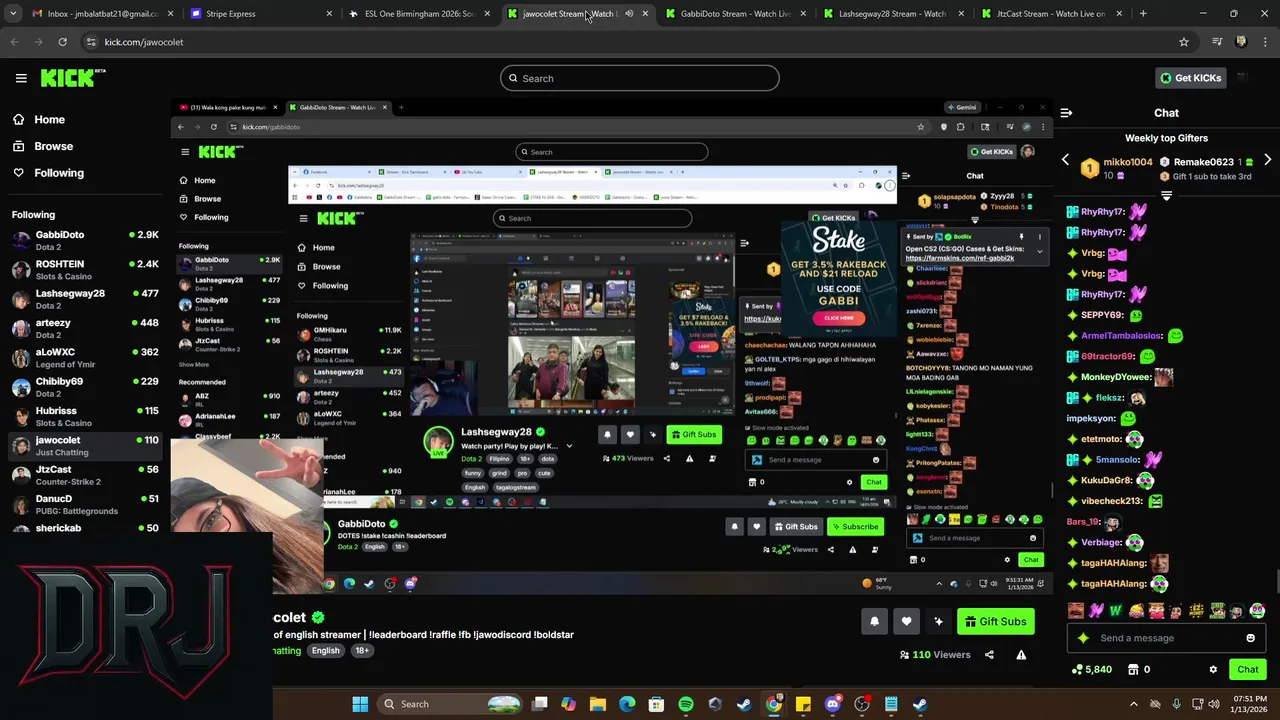Click the sparkle icon beside Gift Subs
The width and height of the screenshot is (1280, 720).
pyautogui.click(x=938, y=621)
